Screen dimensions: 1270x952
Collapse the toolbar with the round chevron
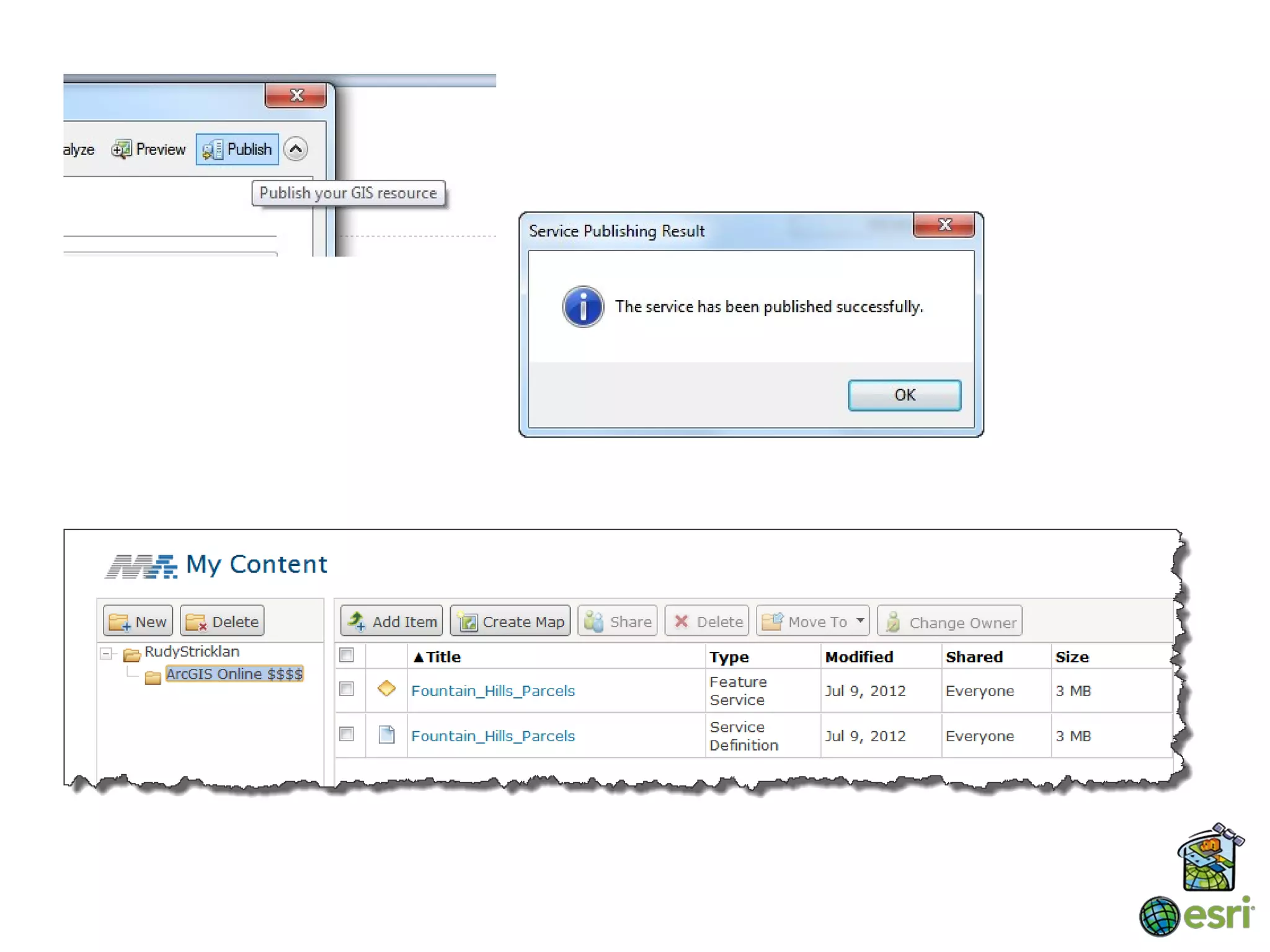296,149
